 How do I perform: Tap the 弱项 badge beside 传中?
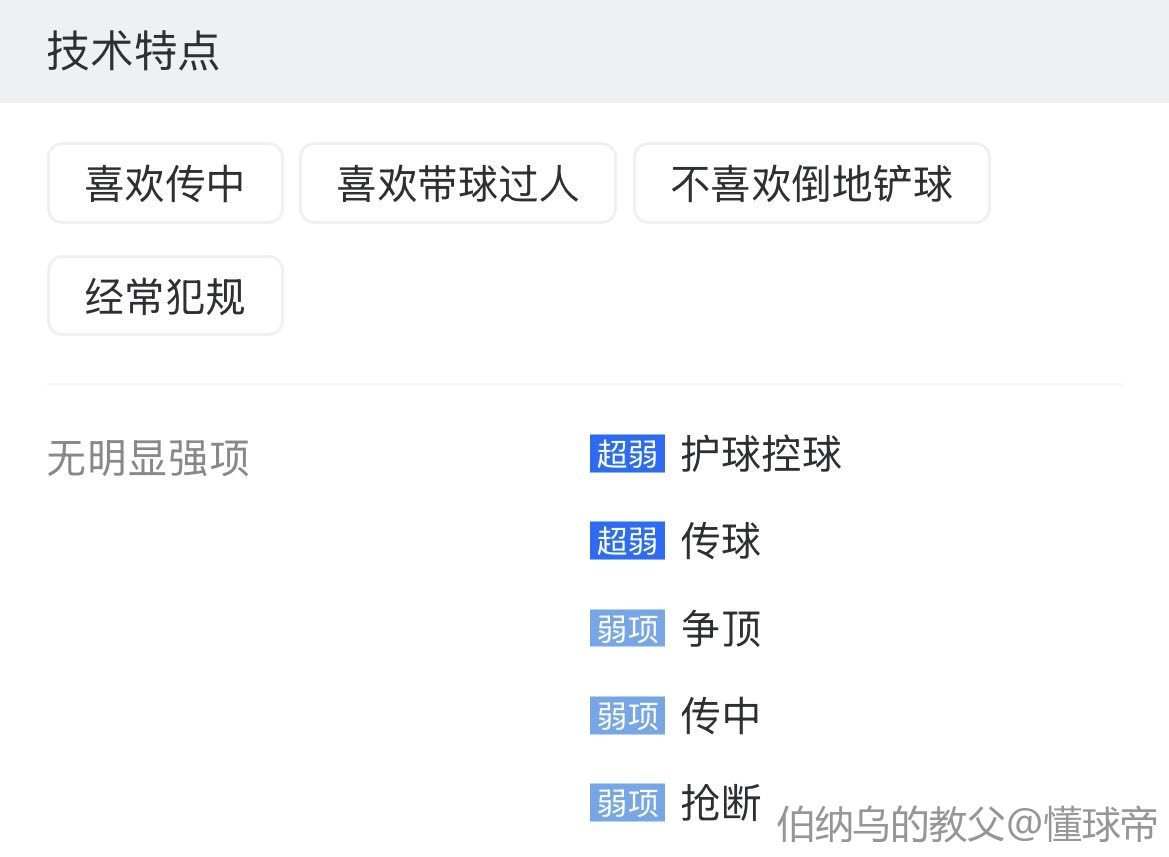(x=627, y=715)
